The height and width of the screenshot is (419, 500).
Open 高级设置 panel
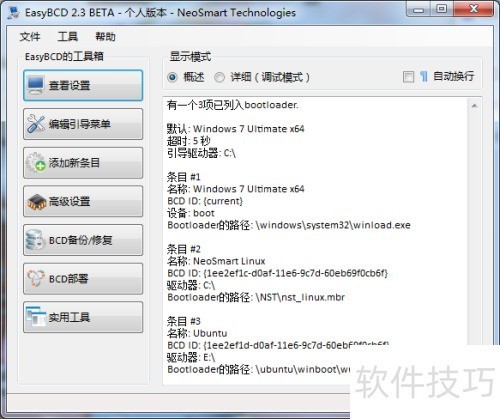coord(83,201)
